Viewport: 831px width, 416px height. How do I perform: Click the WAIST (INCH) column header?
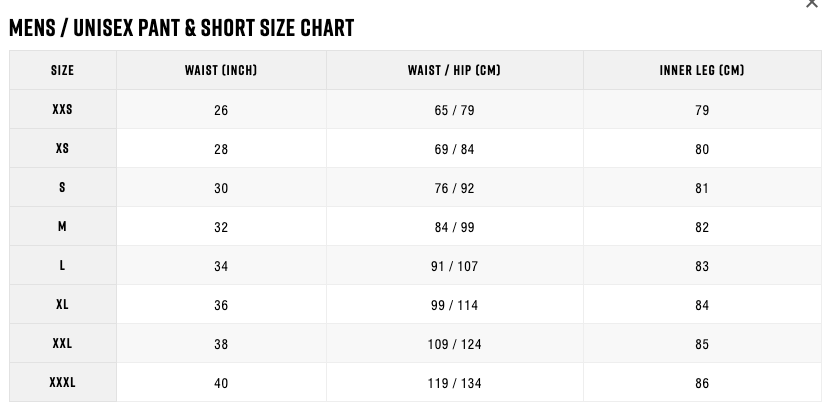click(221, 70)
